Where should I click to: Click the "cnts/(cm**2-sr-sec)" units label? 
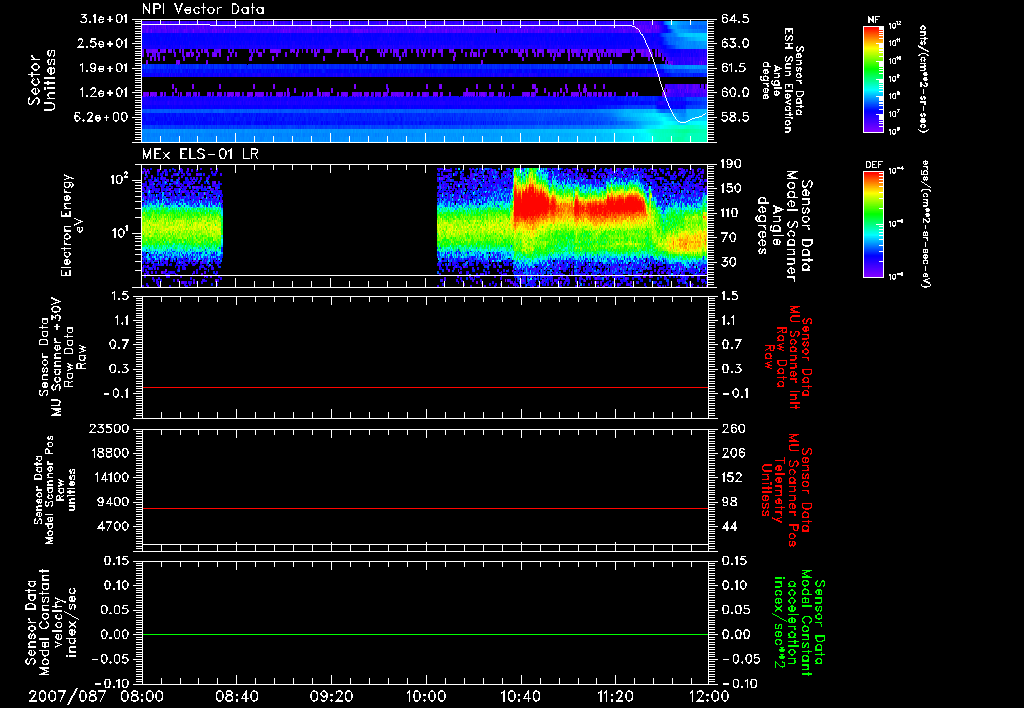coord(923,79)
